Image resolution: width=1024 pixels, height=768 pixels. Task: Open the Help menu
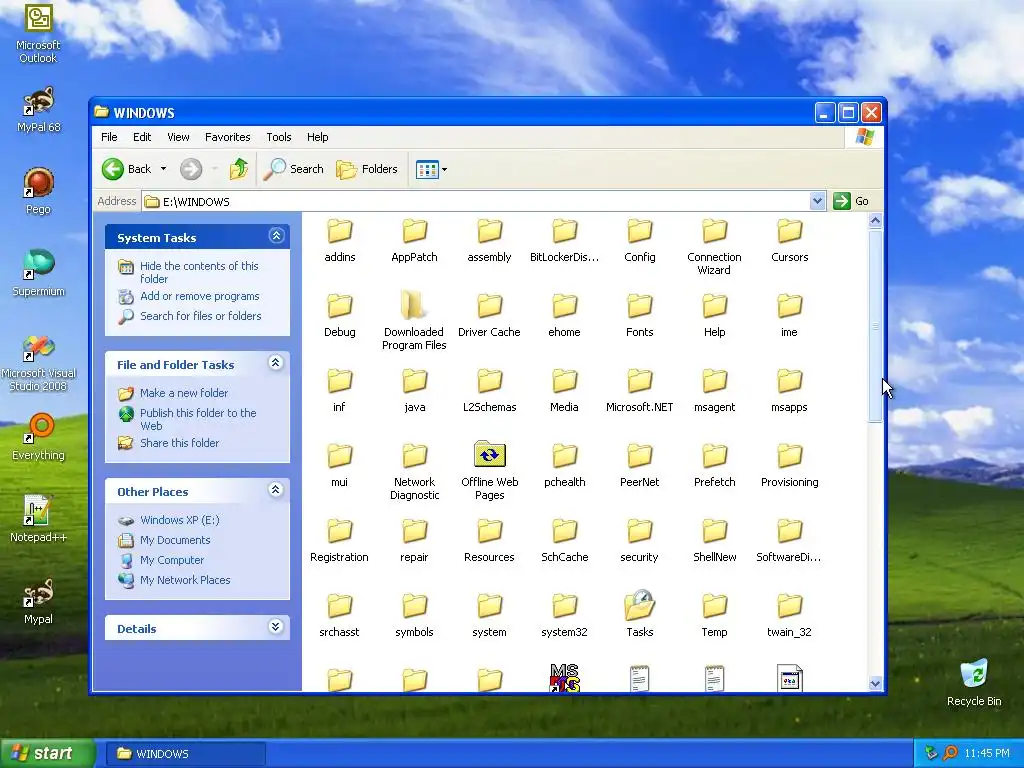pyautogui.click(x=317, y=137)
